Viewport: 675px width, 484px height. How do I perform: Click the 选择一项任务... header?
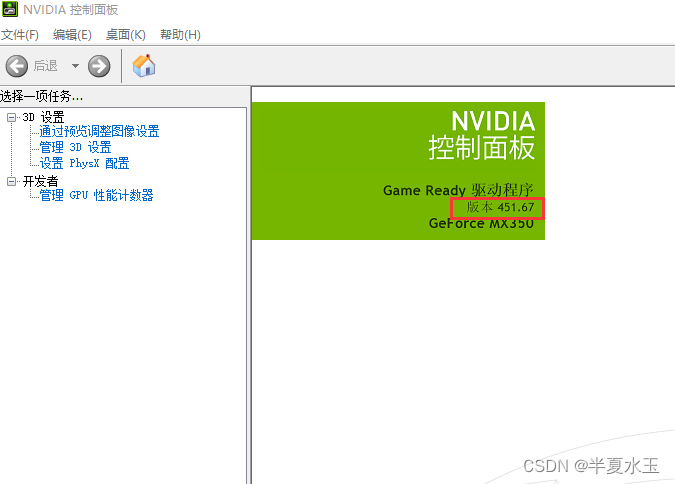pyautogui.click(x=42, y=96)
